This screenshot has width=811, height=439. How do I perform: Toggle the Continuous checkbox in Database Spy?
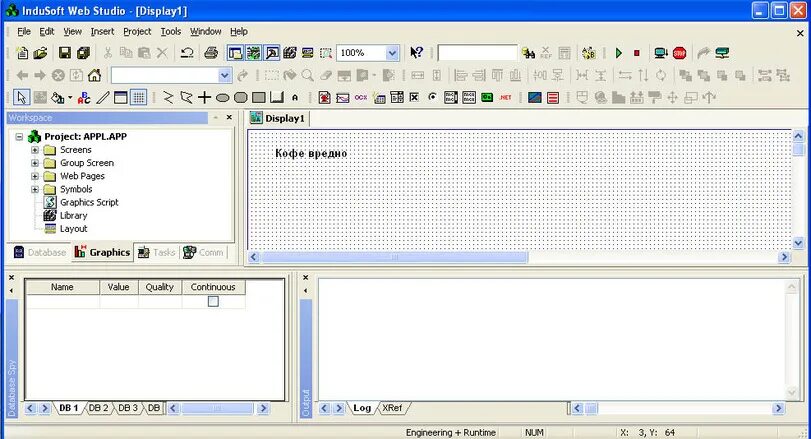(213, 301)
